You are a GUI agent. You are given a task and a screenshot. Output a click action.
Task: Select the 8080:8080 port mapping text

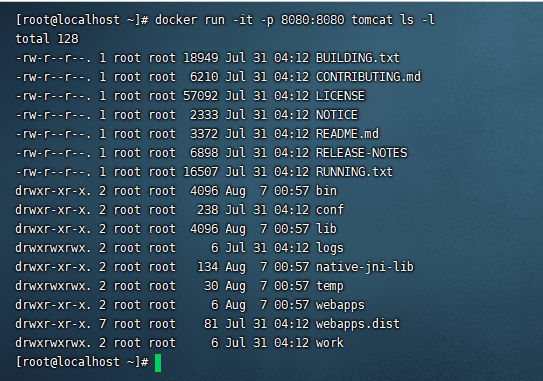313,20
